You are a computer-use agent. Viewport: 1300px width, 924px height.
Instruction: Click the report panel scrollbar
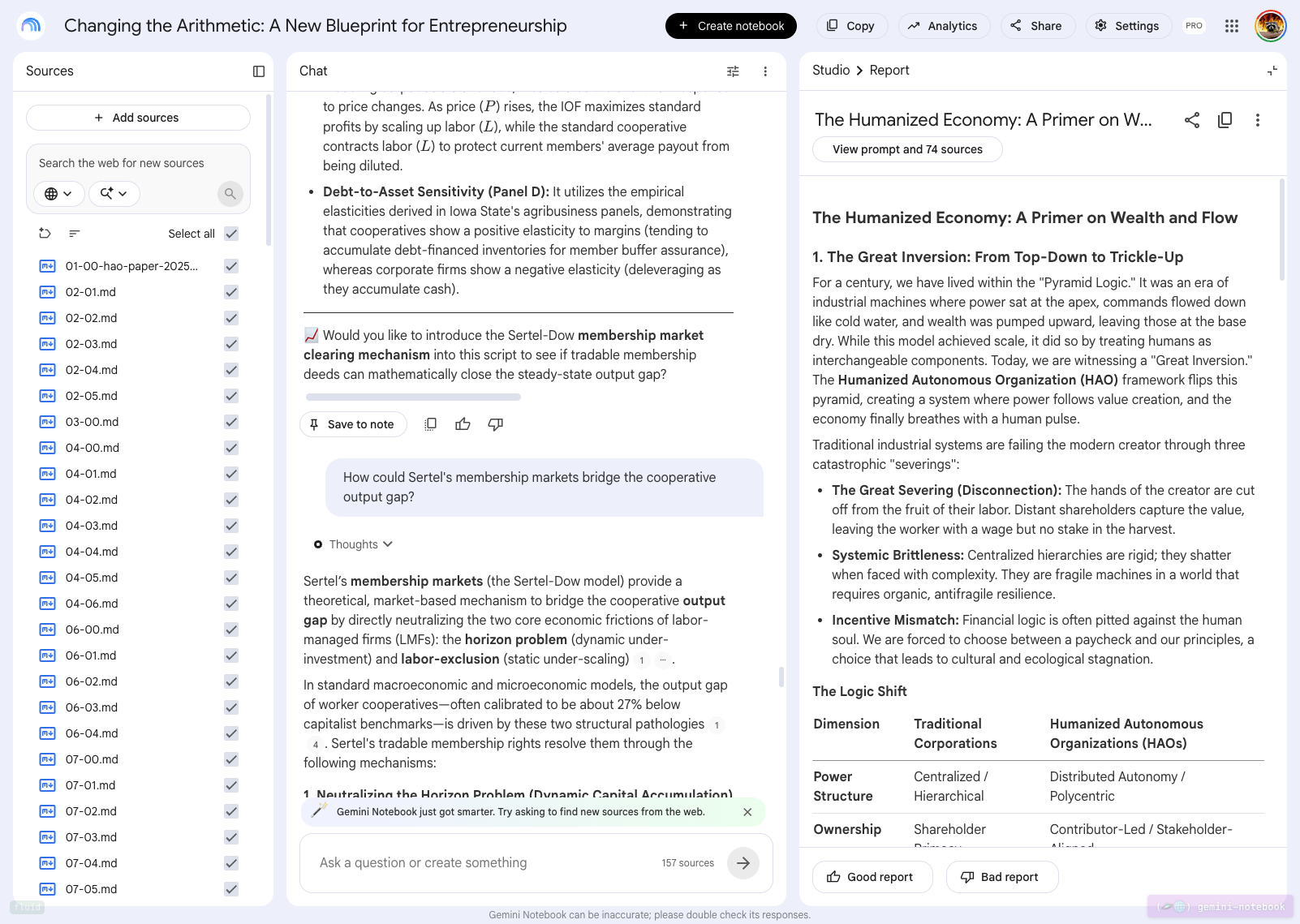pyautogui.click(x=1282, y=230)
